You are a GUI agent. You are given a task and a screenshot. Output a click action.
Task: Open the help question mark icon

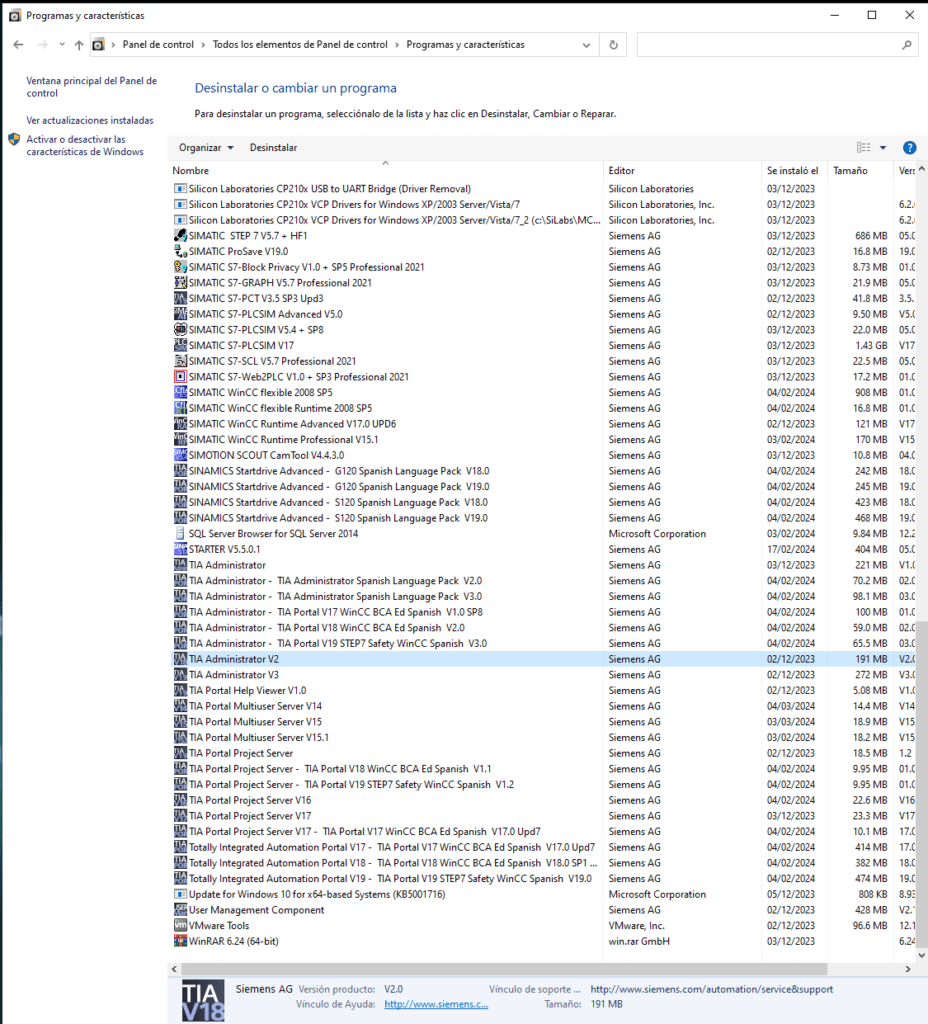point(909,148)
